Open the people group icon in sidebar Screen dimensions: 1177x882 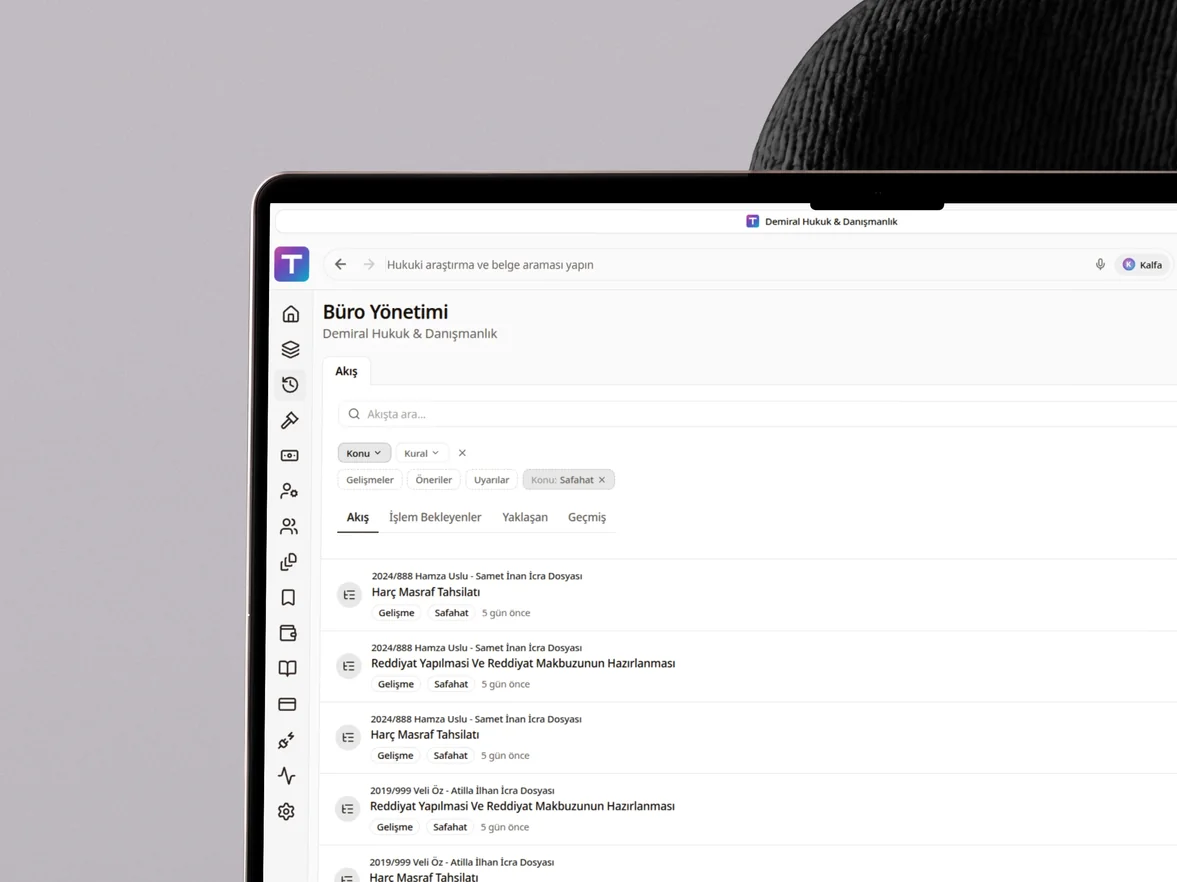(289, 526)
